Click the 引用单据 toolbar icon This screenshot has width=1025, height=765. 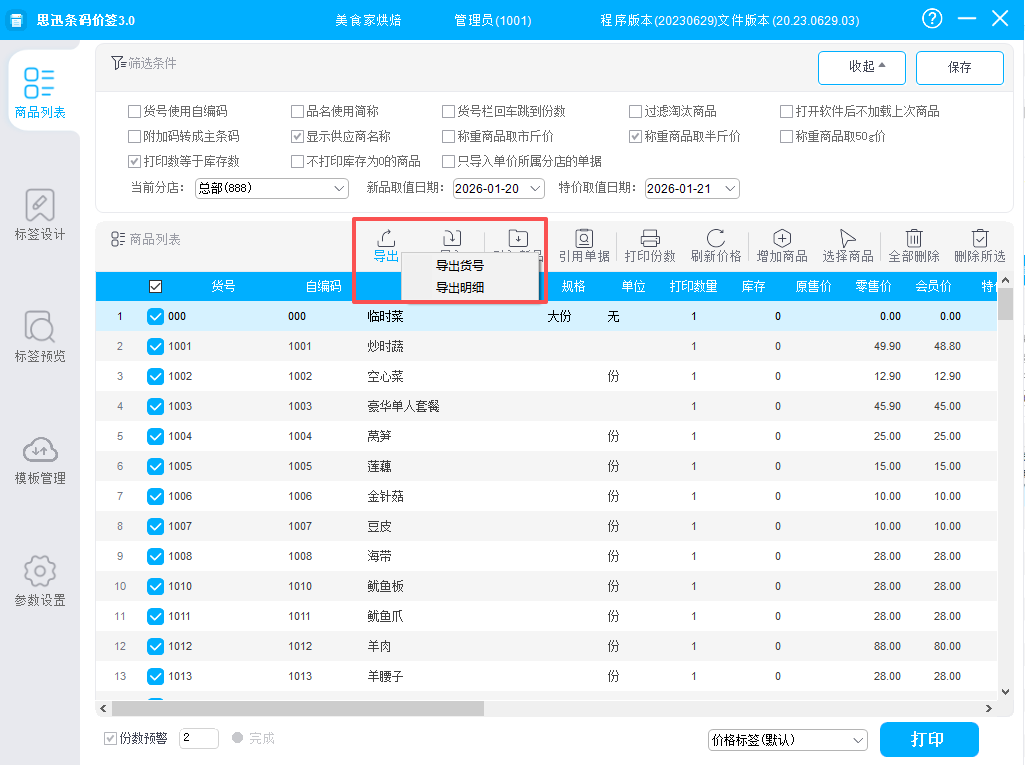tap(584, 238)
